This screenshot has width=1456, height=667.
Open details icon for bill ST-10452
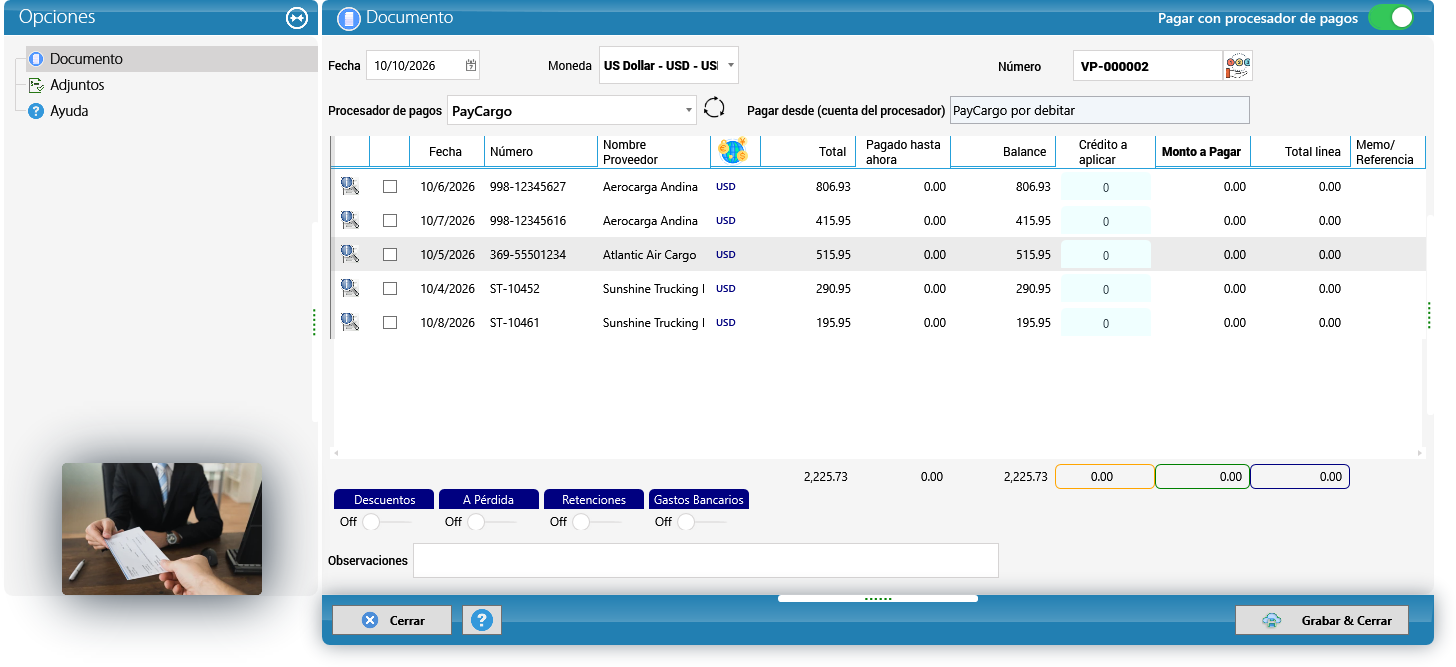(x=349, y=288)
